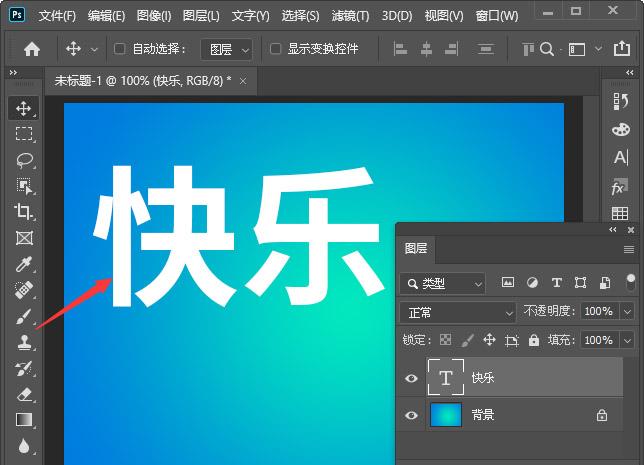644x465 pixels.
Task: Select the Eraser tool
Action: pyautogui.click(x=24, y=394)
